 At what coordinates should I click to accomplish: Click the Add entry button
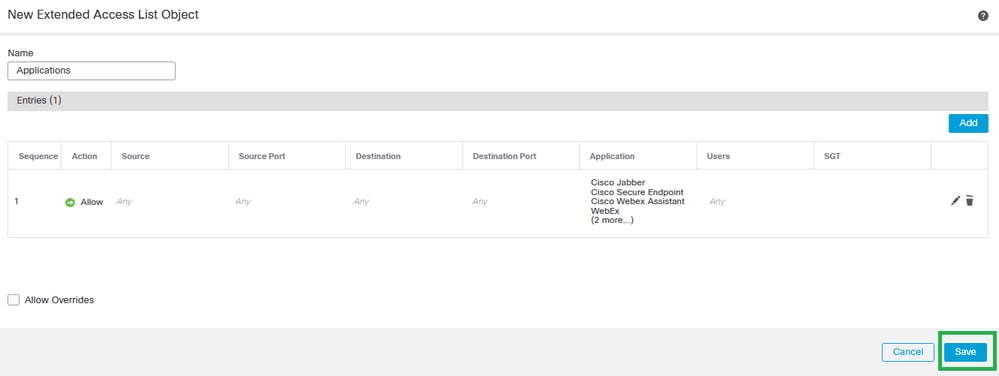click(x=968, y=123)
